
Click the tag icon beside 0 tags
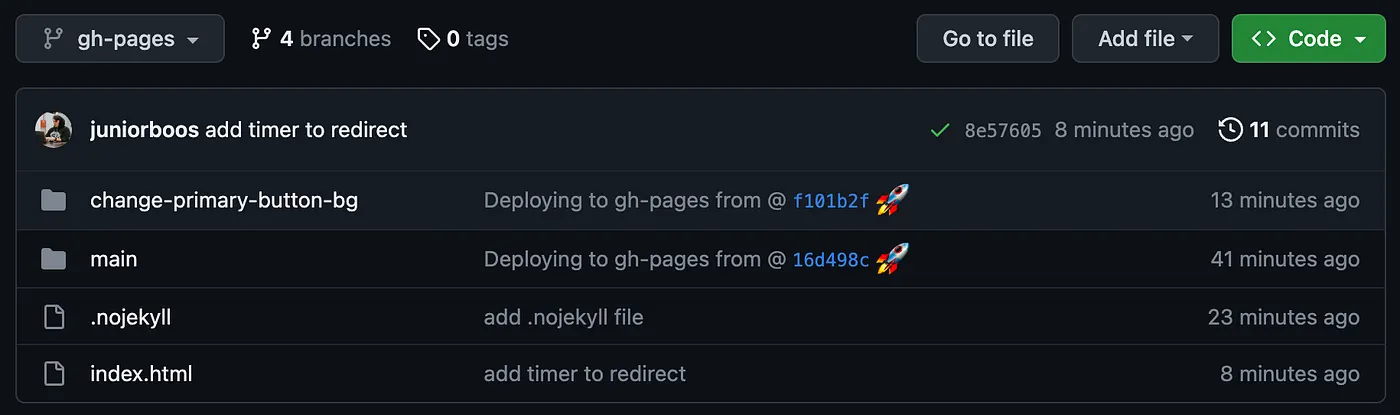pyautogui.click(x=429, y=39)
